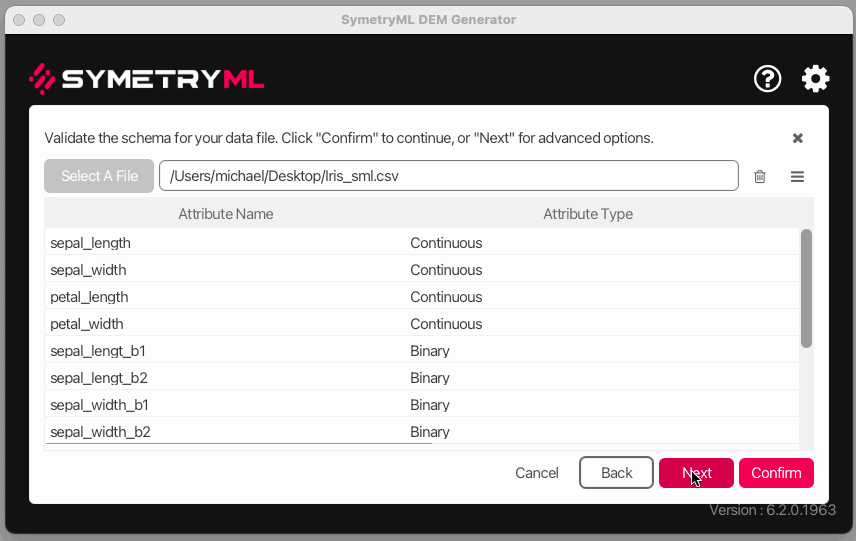Open Binary type for sepal_width_b1
This screenshot has height=541, width=856.
(x=430, y=405)
